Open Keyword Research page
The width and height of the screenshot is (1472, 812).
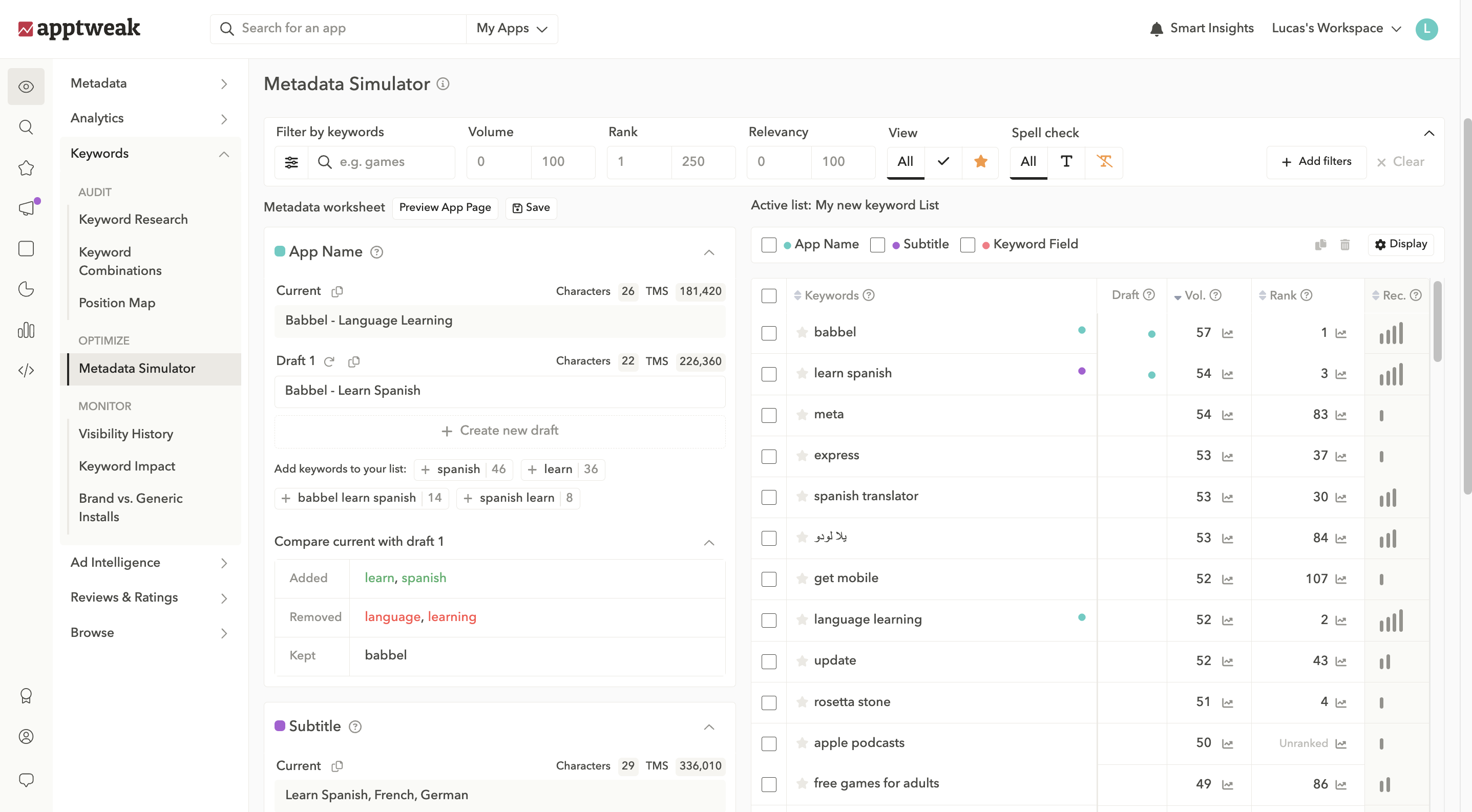[x=133, y=219]
